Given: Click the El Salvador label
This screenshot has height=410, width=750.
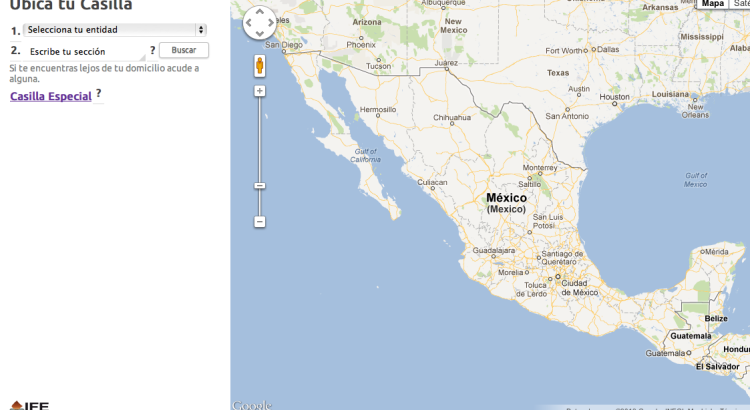Looking at the screenshot, I should coord(717,366).
